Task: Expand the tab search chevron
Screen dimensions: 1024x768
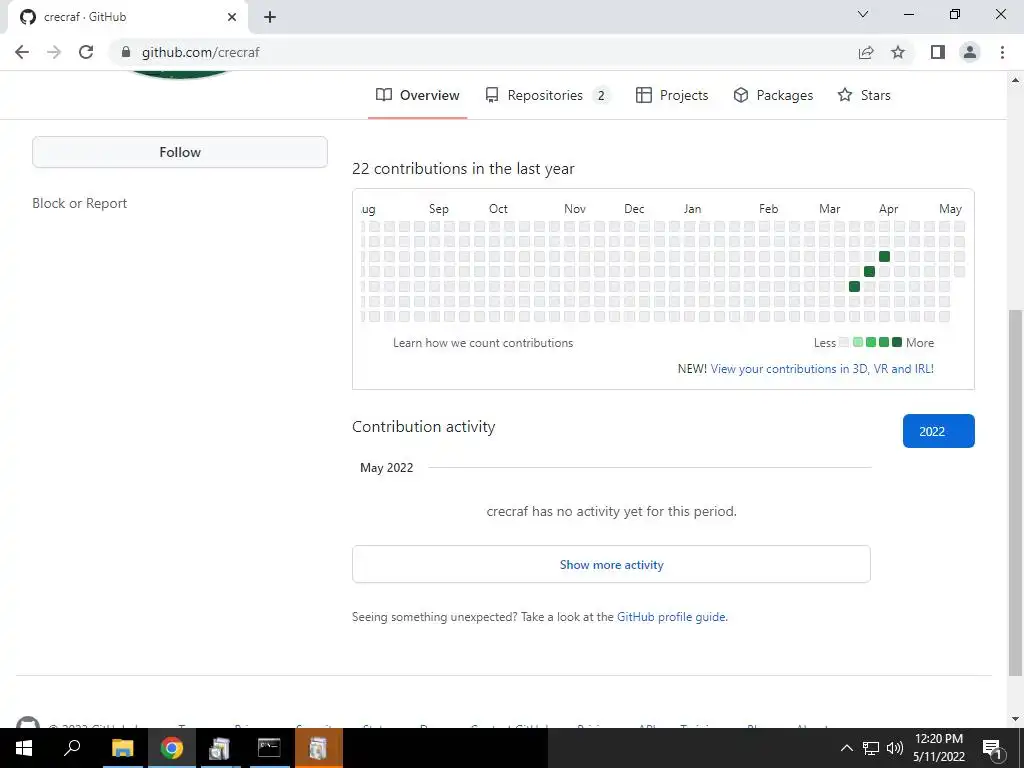Action: [x=863, y=14]
